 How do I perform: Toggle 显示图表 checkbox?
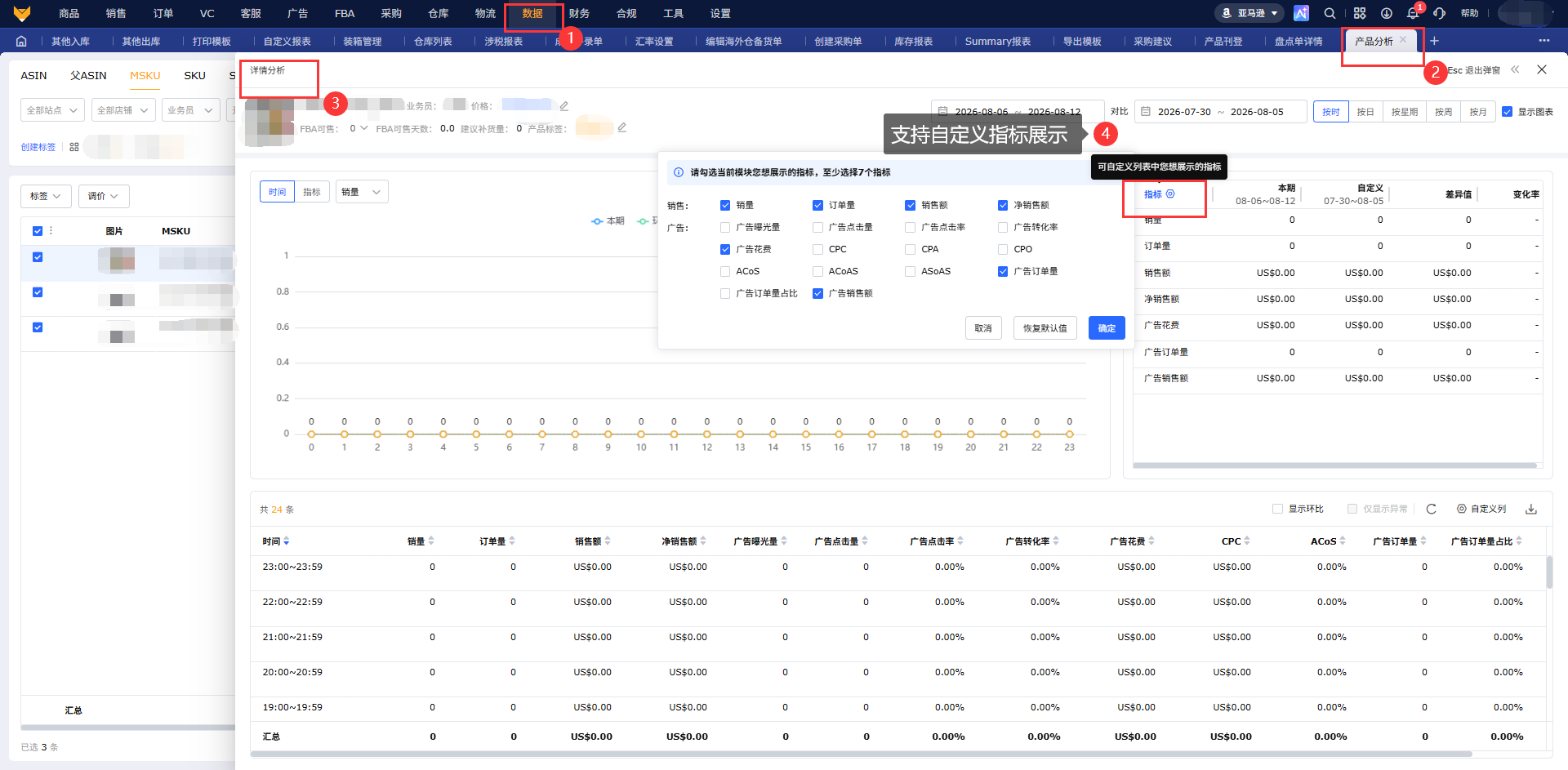(1508, 112)
